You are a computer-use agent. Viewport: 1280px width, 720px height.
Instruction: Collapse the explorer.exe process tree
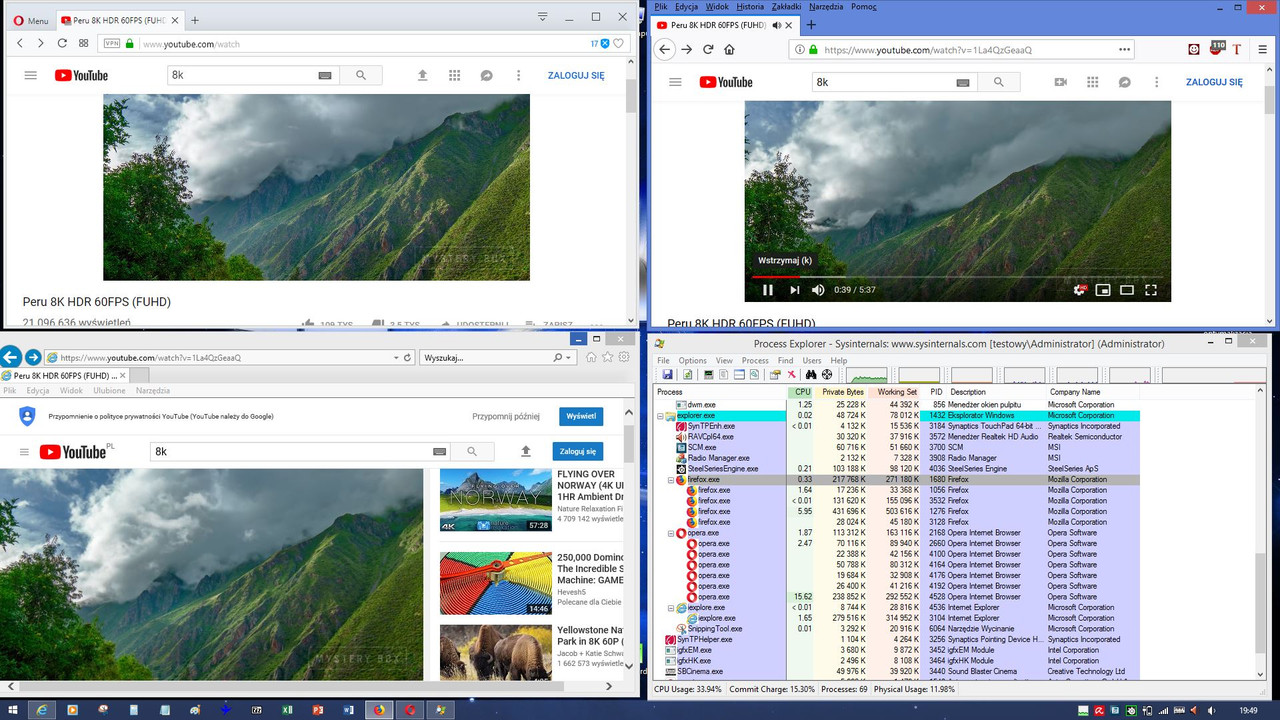pos(660,415)
